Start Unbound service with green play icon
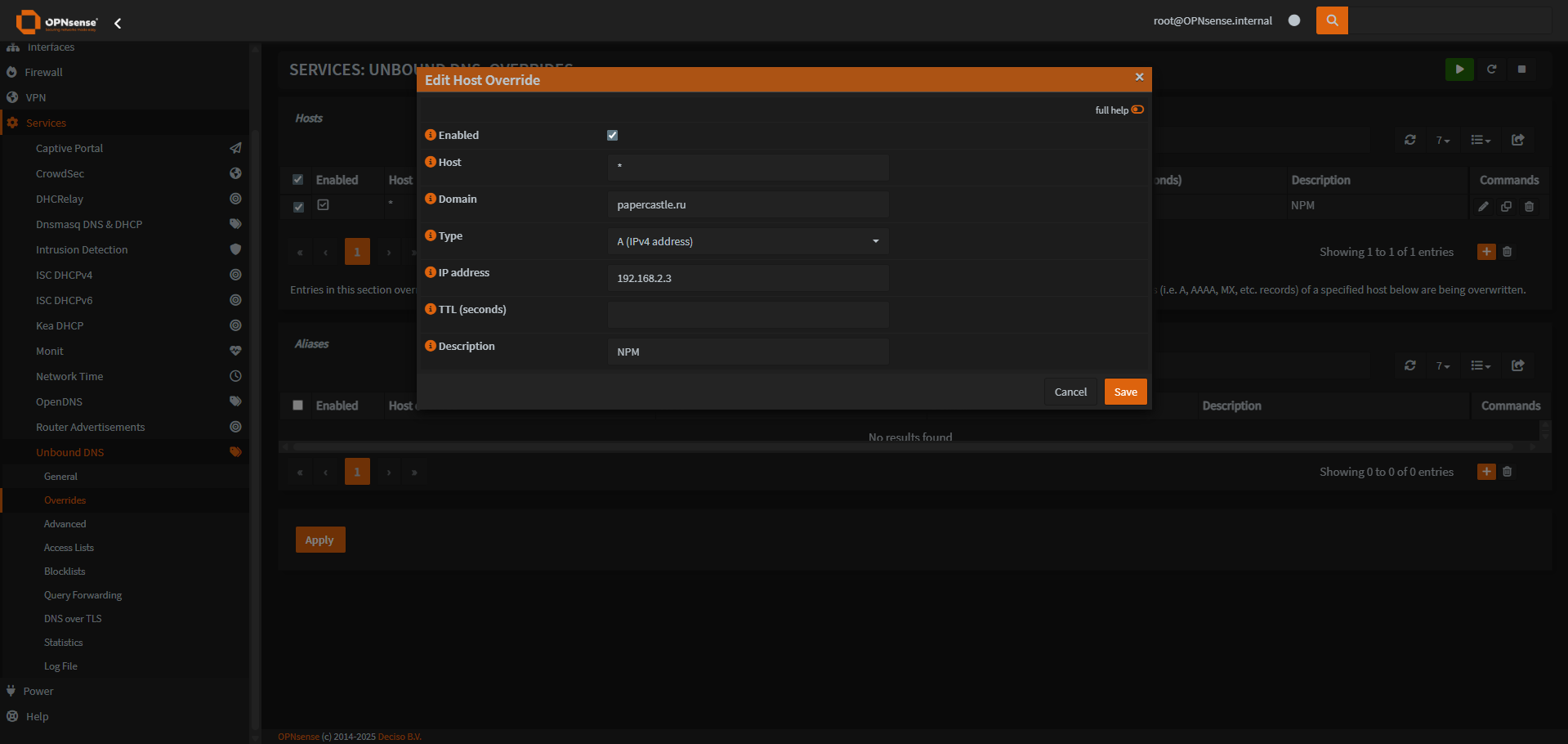 coord(1459,69)
